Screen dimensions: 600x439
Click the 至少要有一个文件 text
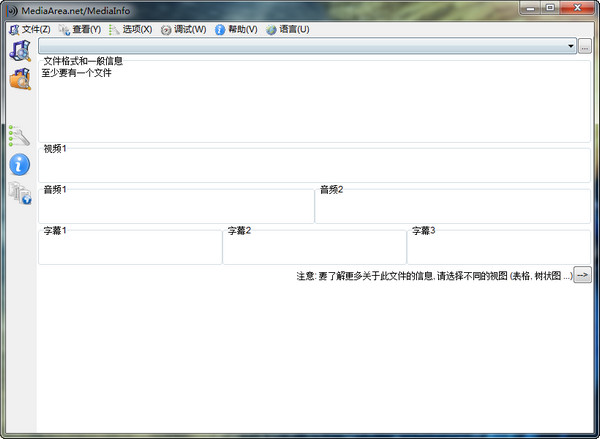coord(77,73)
